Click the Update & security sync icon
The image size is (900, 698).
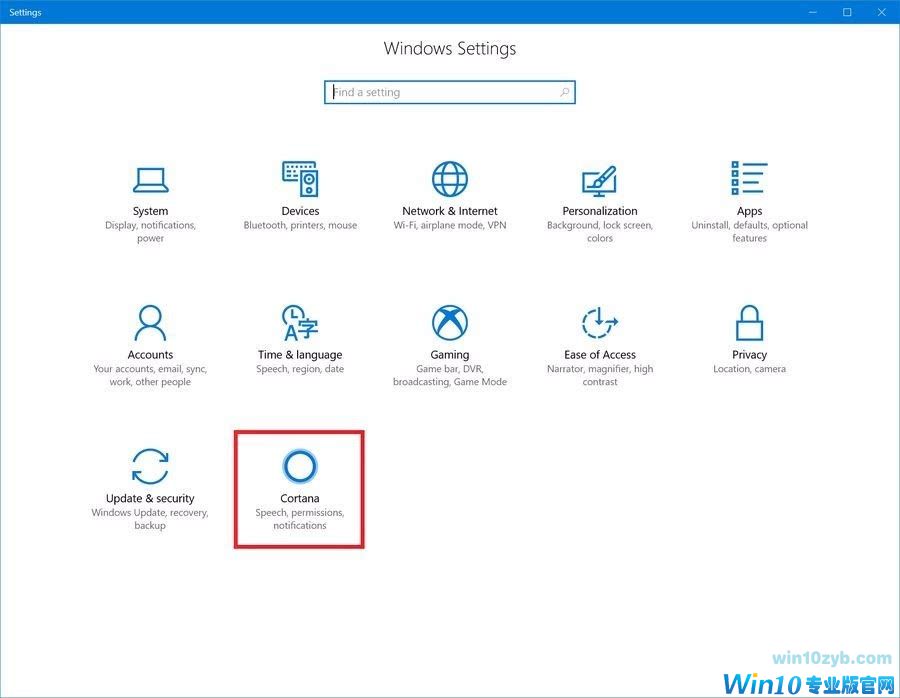click(150, 466)
